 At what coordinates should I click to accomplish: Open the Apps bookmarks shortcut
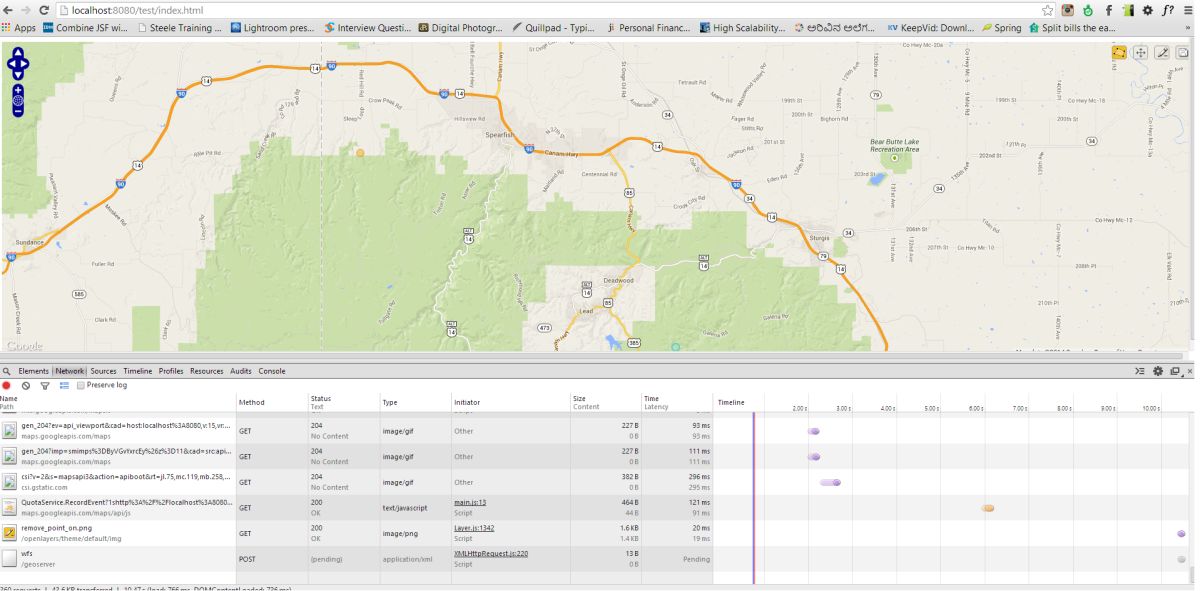[x=19, y=28]
